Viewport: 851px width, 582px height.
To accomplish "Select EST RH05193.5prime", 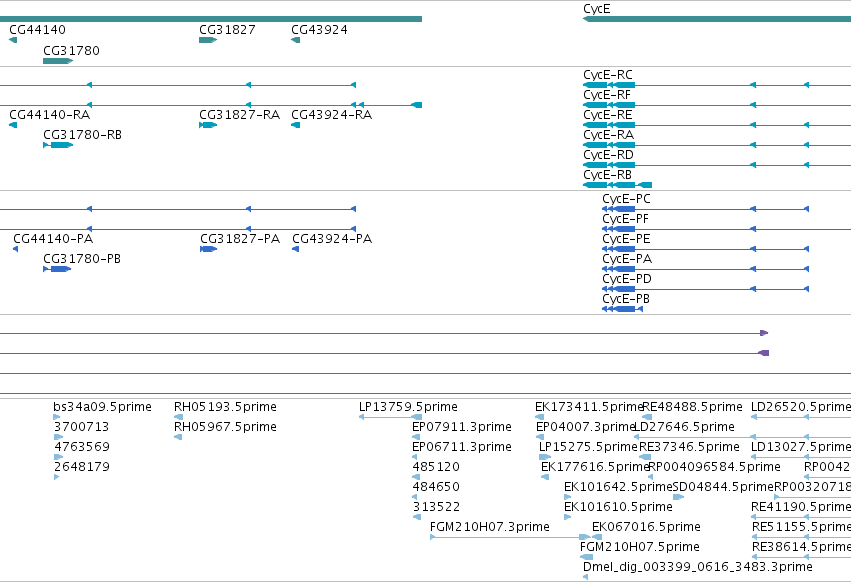I will pyautogui.click(x=225, y=407).
